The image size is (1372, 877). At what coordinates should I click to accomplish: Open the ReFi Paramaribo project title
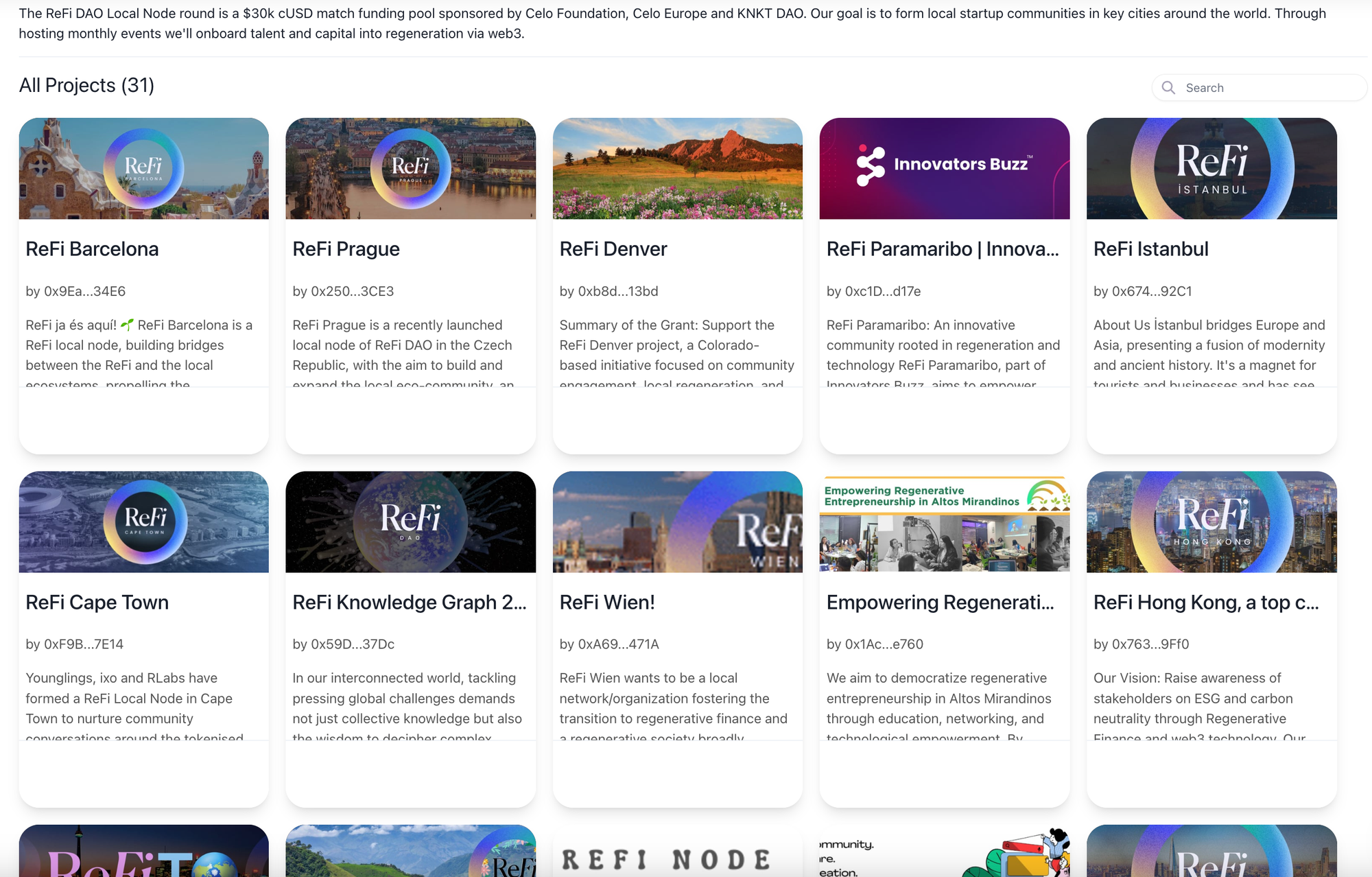(942, 249)
